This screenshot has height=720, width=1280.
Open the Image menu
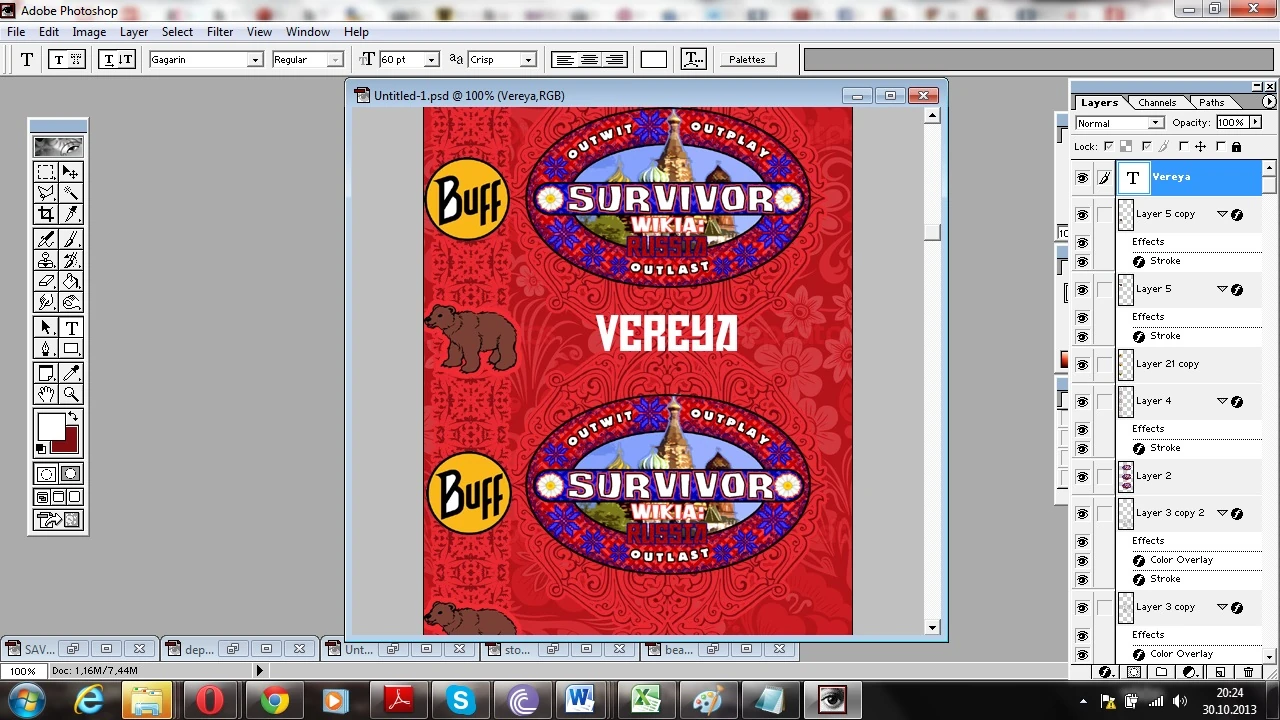(x=89, y=32)
